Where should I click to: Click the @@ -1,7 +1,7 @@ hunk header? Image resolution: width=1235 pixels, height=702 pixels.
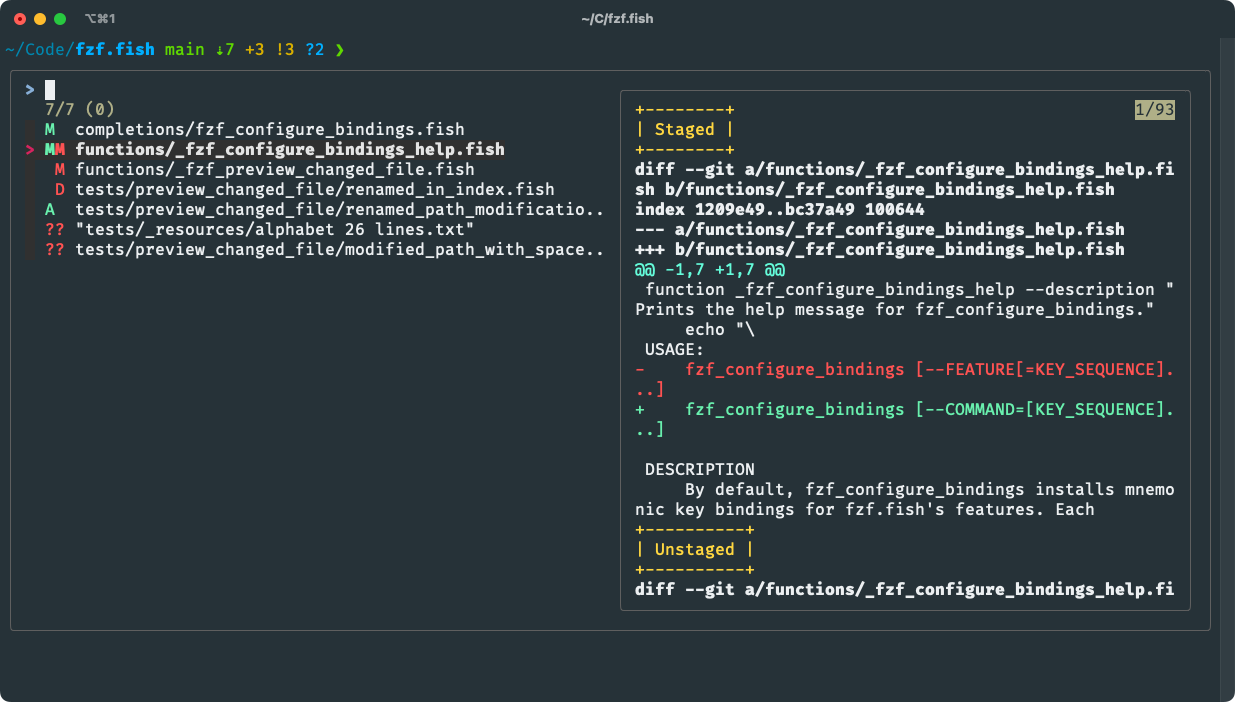710,269
